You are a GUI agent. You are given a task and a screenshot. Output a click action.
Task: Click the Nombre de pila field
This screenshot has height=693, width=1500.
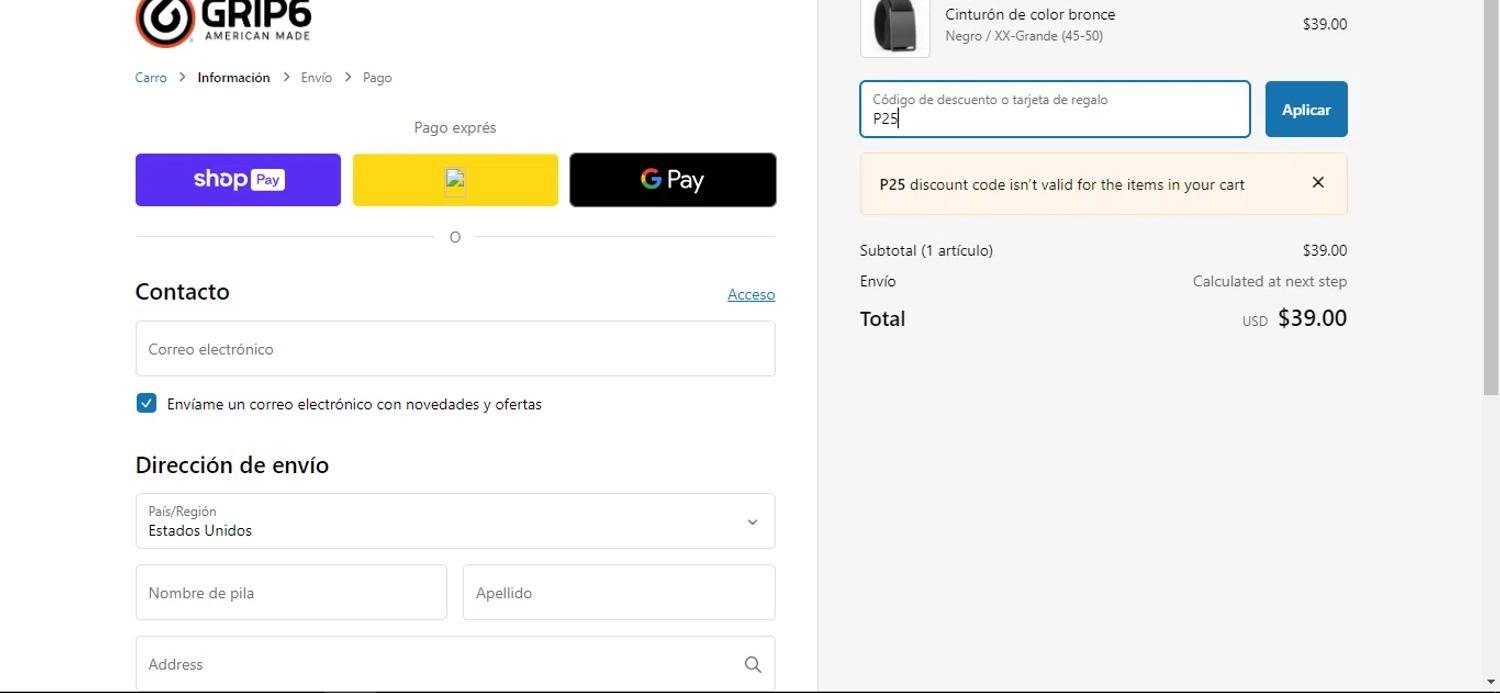(x=291, y=593)
